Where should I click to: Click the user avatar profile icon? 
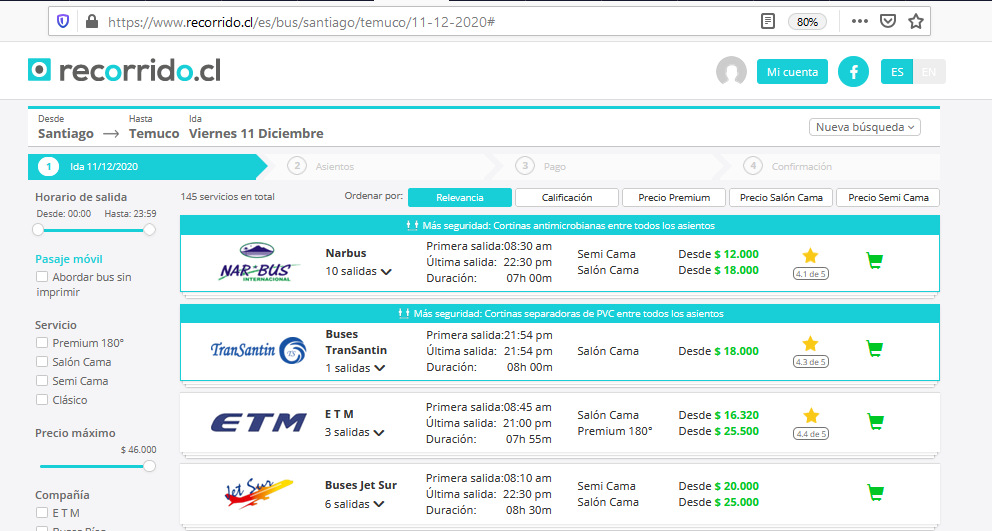click(x=731, y=72)
